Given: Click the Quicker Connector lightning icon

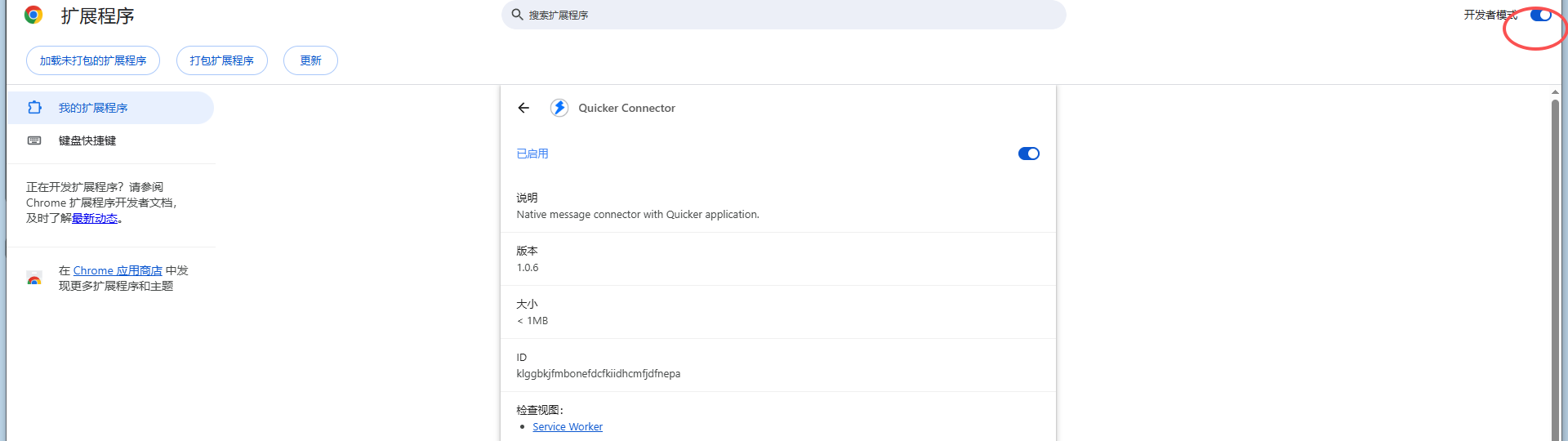Looking at the screenshot, I should coord(559,108).
